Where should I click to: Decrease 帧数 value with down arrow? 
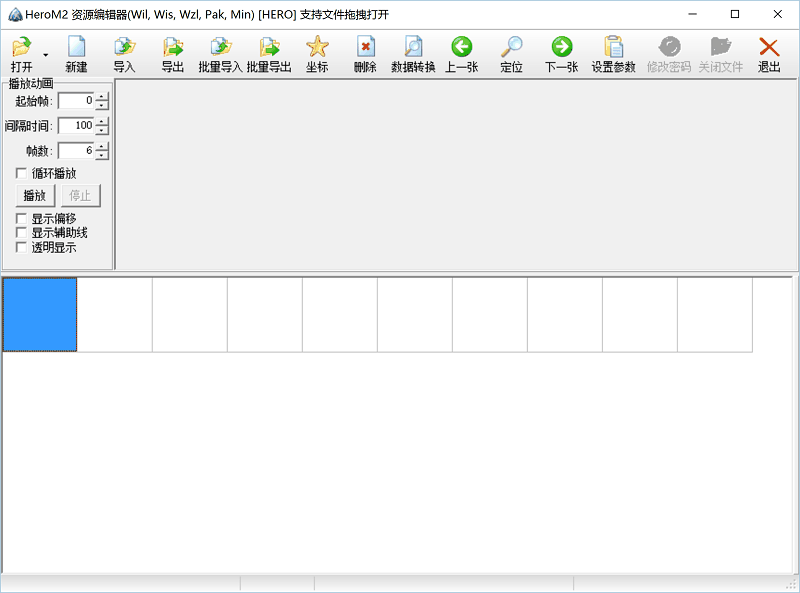tap(102, 155)
